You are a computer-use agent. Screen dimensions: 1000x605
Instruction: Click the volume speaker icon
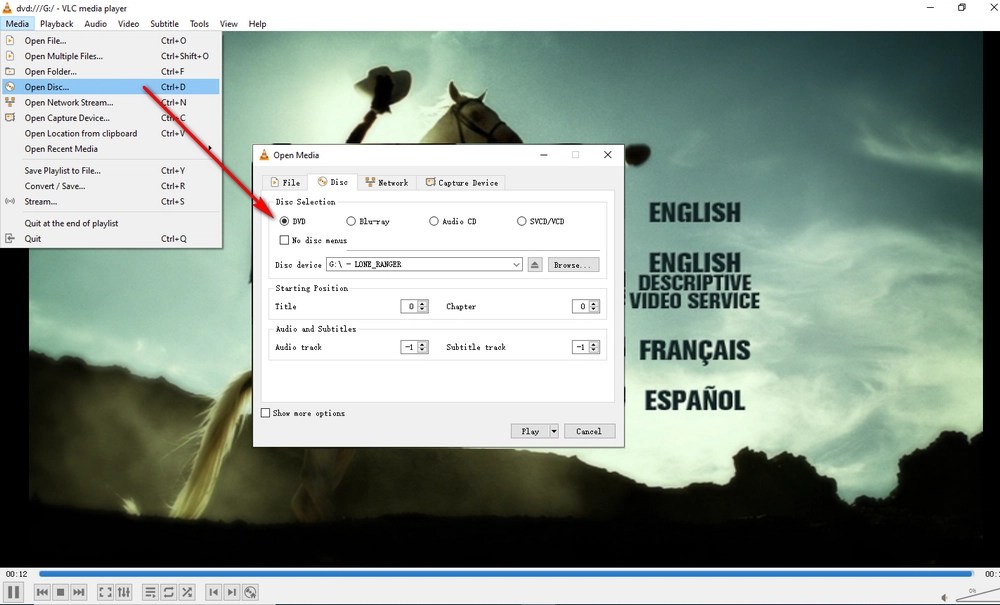945,597
